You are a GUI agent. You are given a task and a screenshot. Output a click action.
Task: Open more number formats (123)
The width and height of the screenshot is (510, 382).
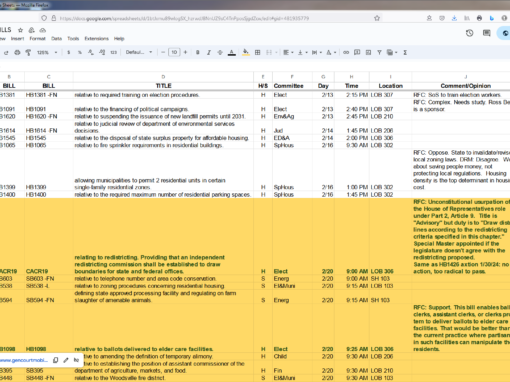(x=114, y=53)
